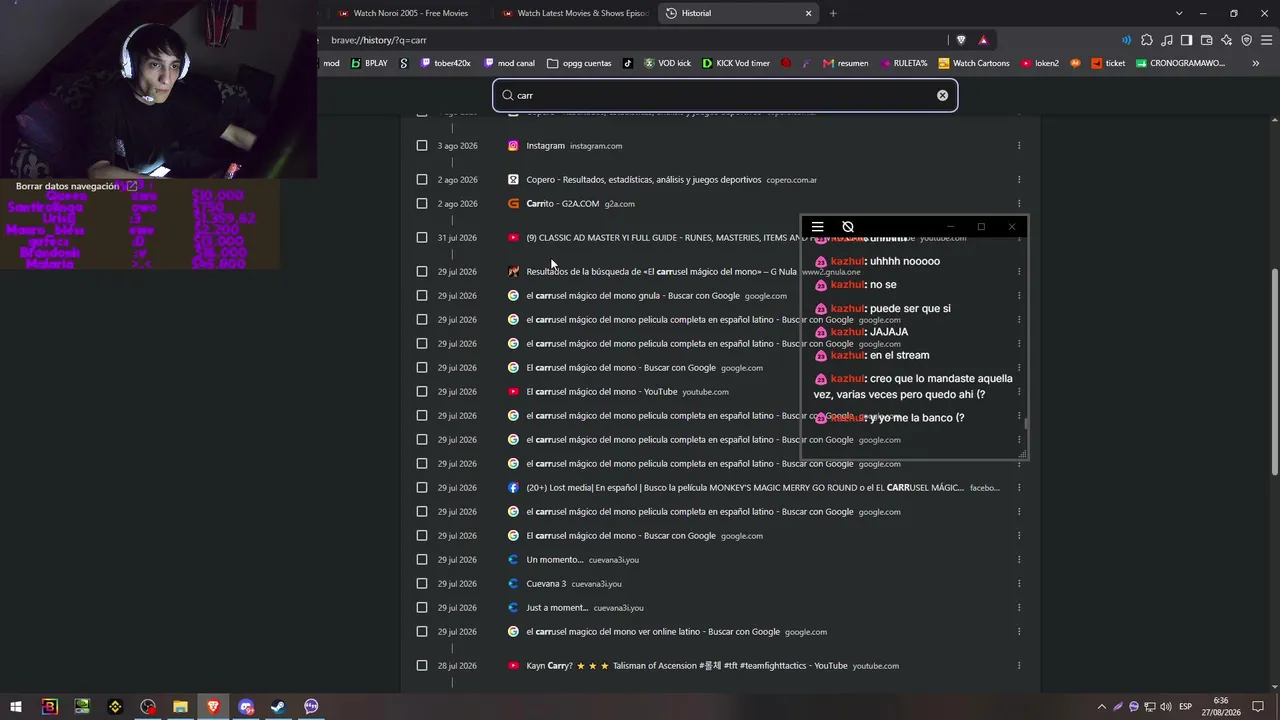Open more options for the Copero history entry

tap(1019, 180)
